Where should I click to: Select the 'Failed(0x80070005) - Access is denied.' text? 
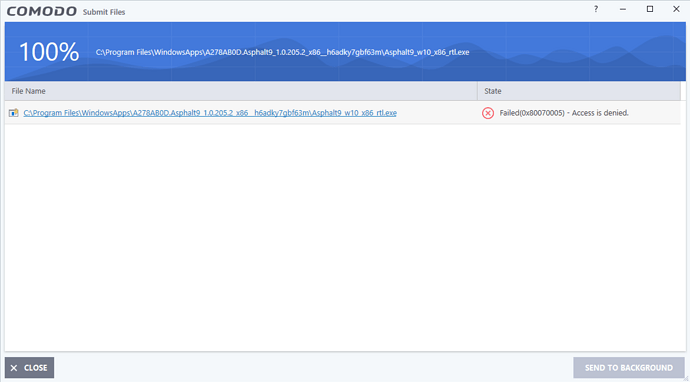click(564, 113)
